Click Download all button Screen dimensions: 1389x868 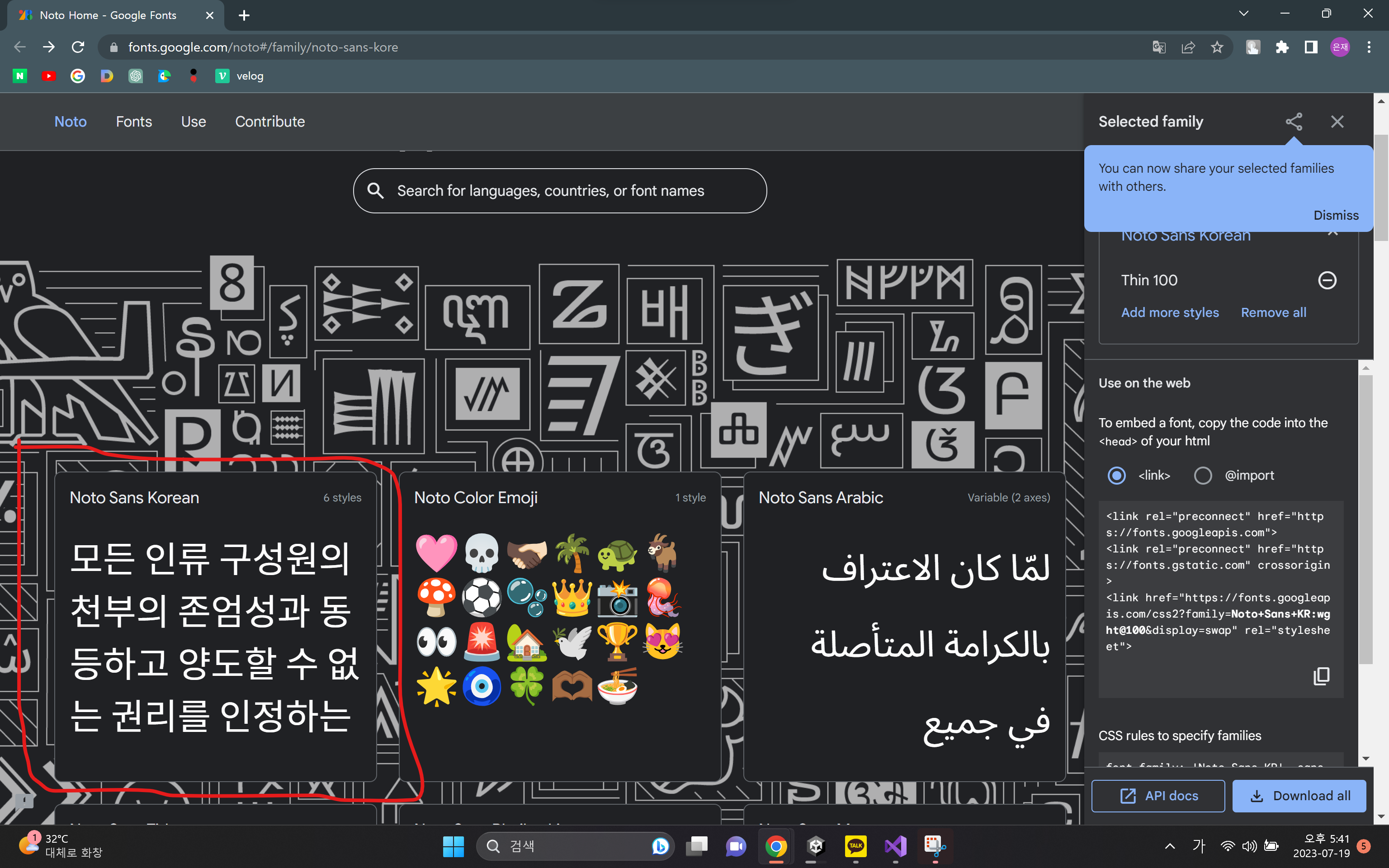pyautogui.click(x=1299, y=796)
